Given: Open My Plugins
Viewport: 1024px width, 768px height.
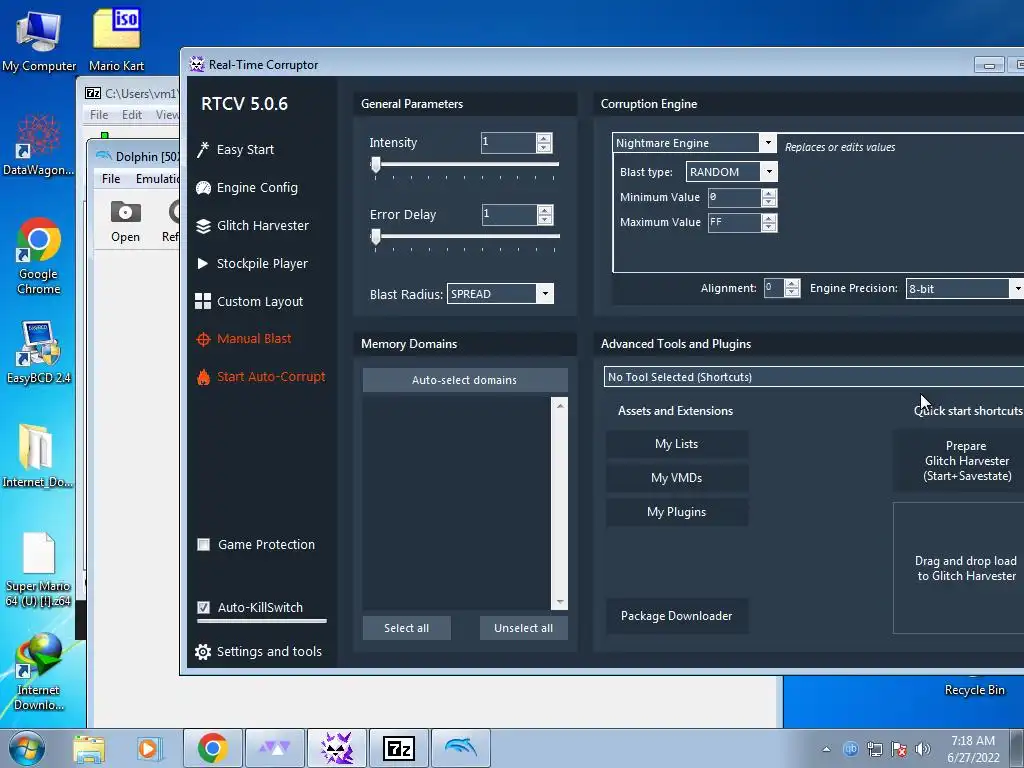Looking at the screenshot, I should click(677, 512).
